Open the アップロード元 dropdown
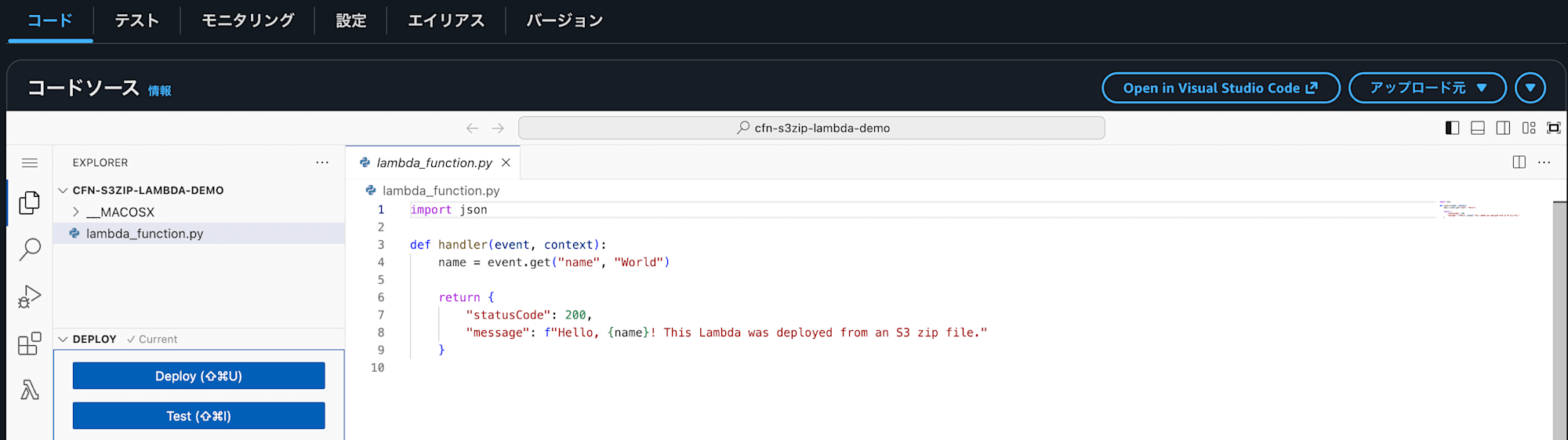The width and height of the screenshot is (1568, 440). pos(1427,88)
